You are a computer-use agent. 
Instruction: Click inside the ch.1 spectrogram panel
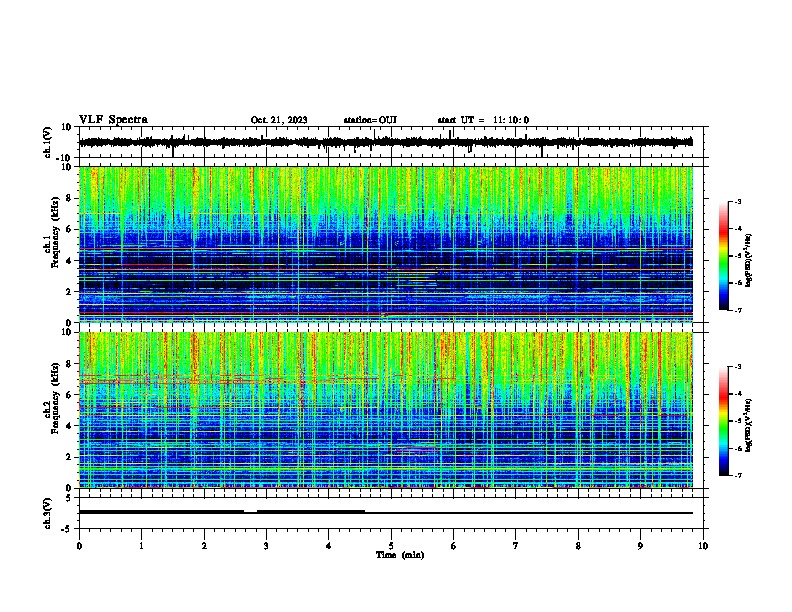[x=386, y=244]
